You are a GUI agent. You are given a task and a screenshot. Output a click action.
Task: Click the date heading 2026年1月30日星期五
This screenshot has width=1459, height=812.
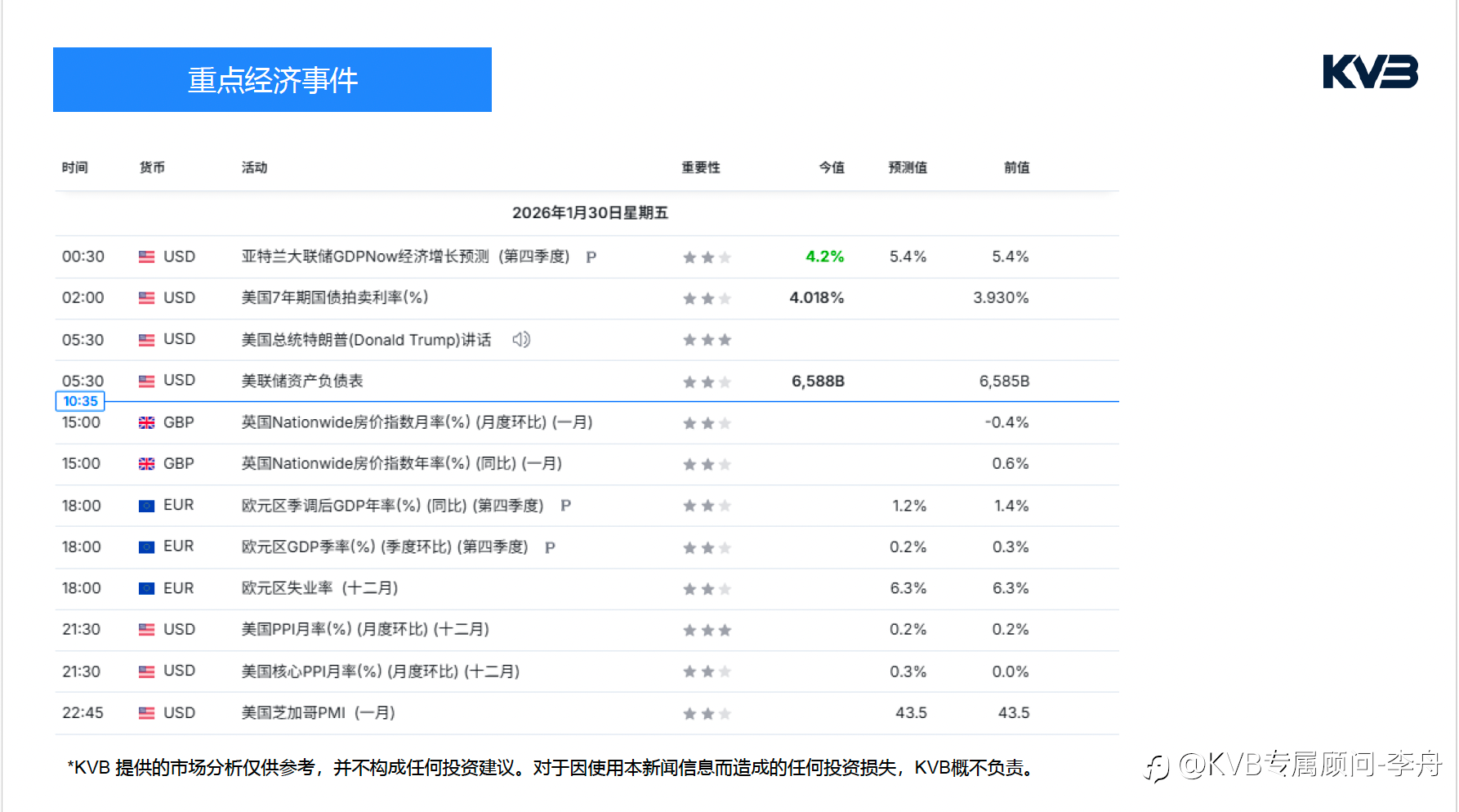pos(590,213)
